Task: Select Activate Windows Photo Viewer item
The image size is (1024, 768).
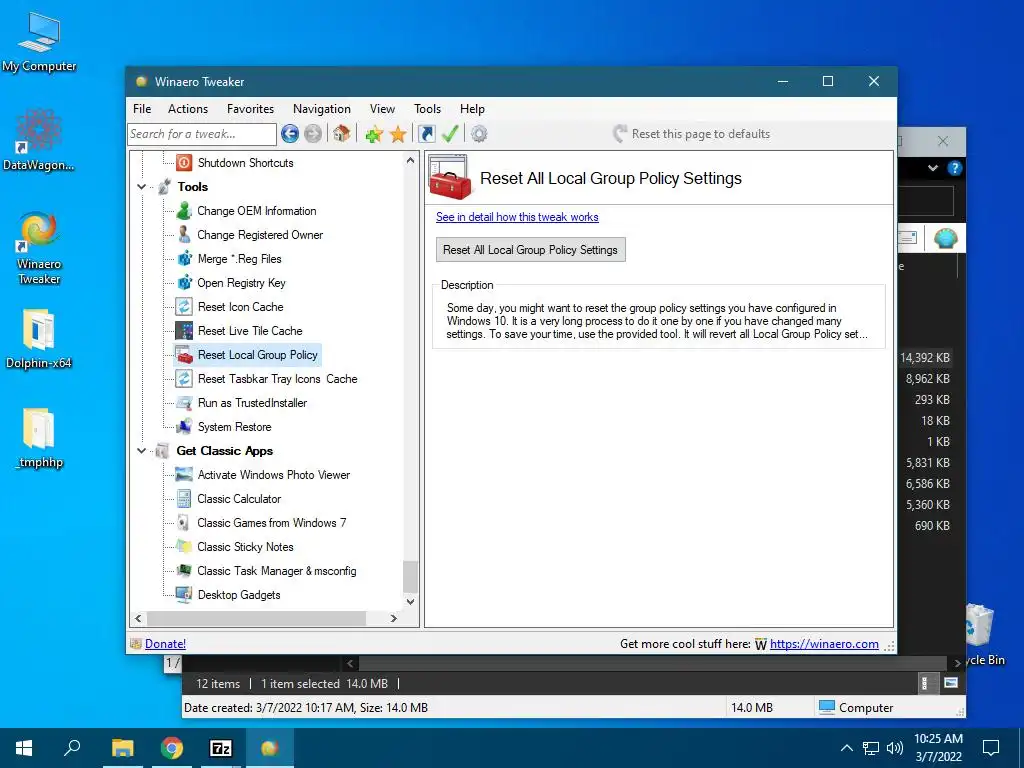Action: click(274, 475)
